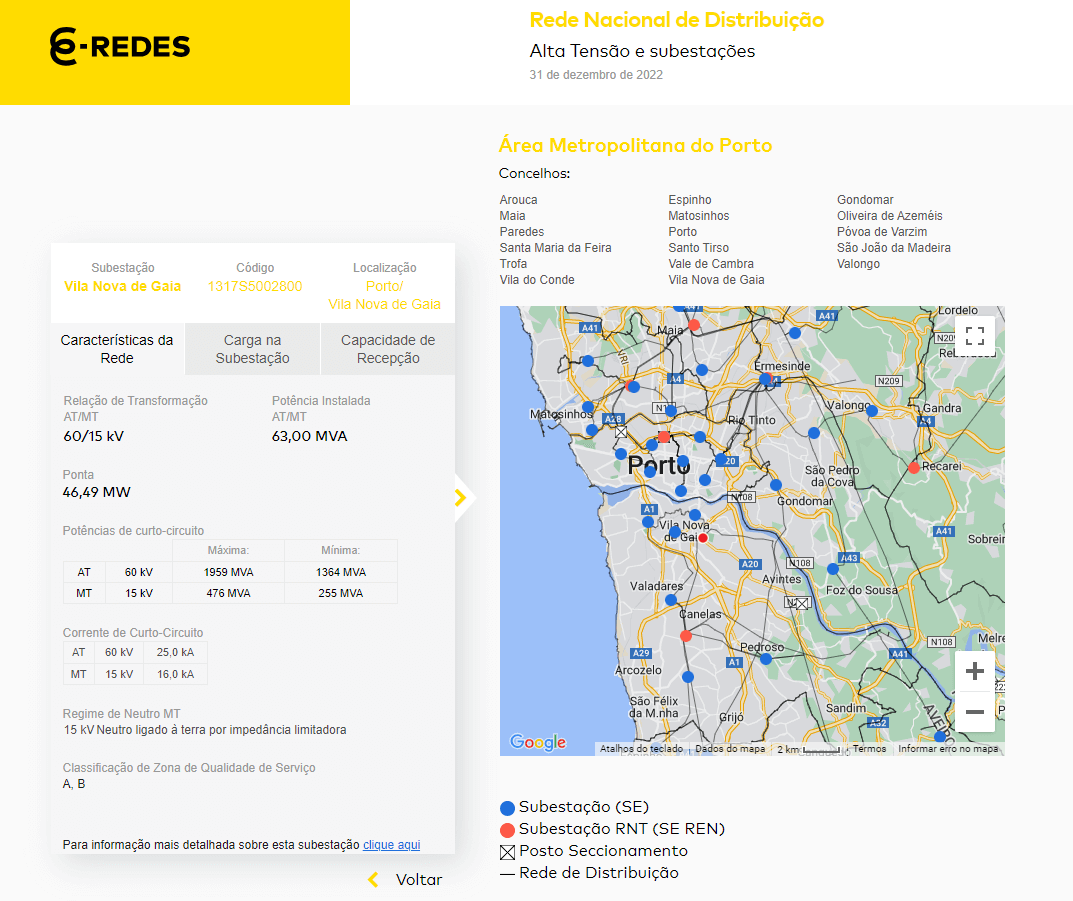1073x901 pixels.
Task: Zoom out on the map
Action: click(x=975, y=712)
